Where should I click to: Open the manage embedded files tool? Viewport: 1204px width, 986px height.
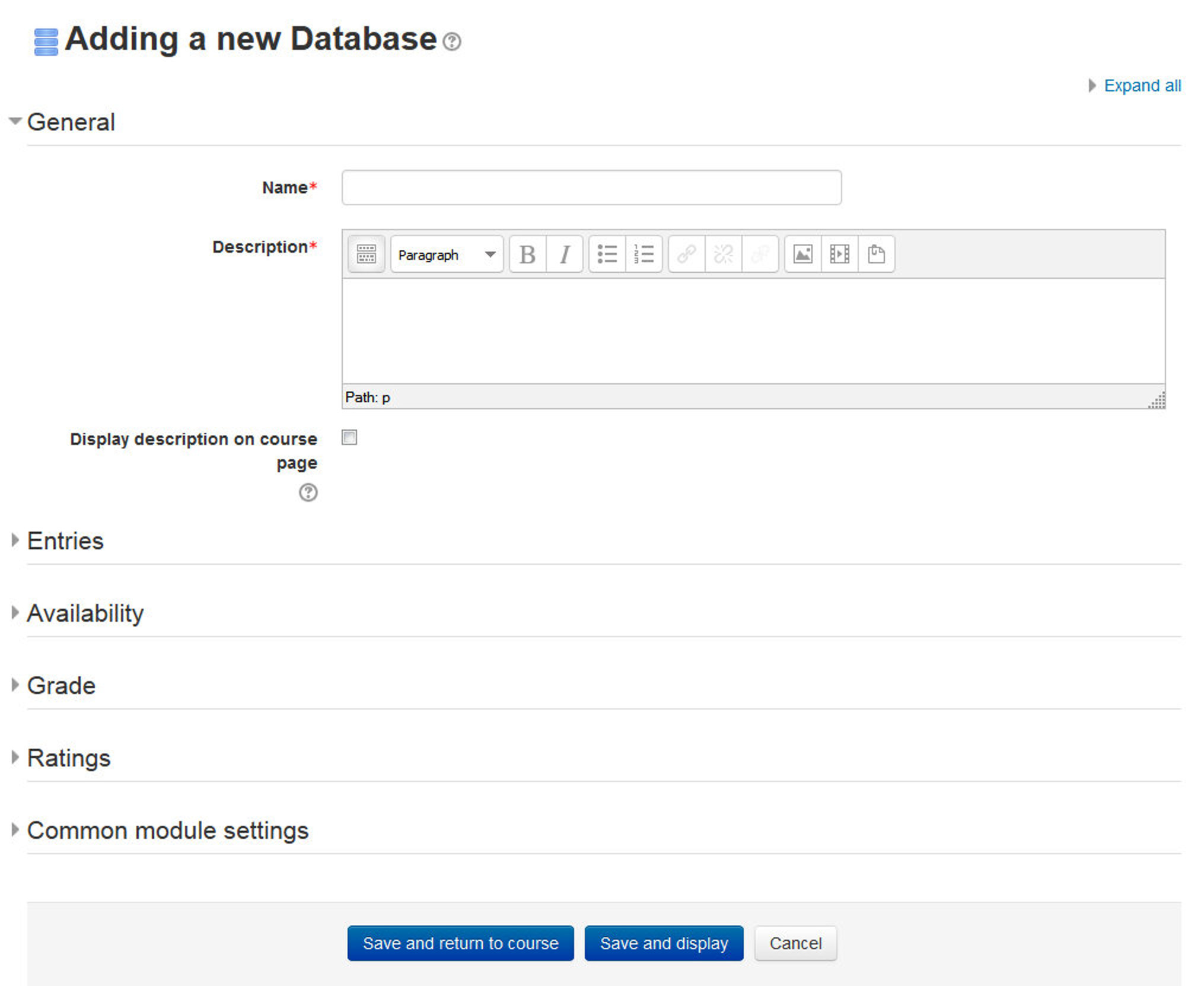877,254
